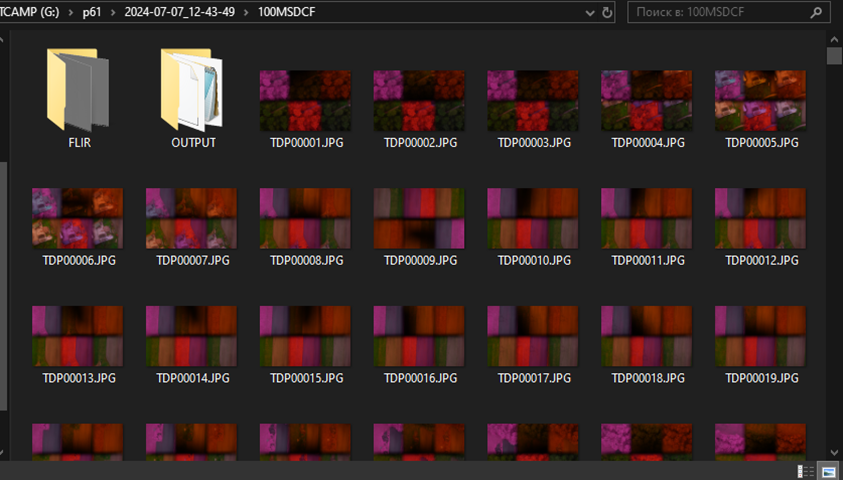Click the scrollbar down arrow at right
The width and height of the screenshot is (844, 481).
[835, 452]
